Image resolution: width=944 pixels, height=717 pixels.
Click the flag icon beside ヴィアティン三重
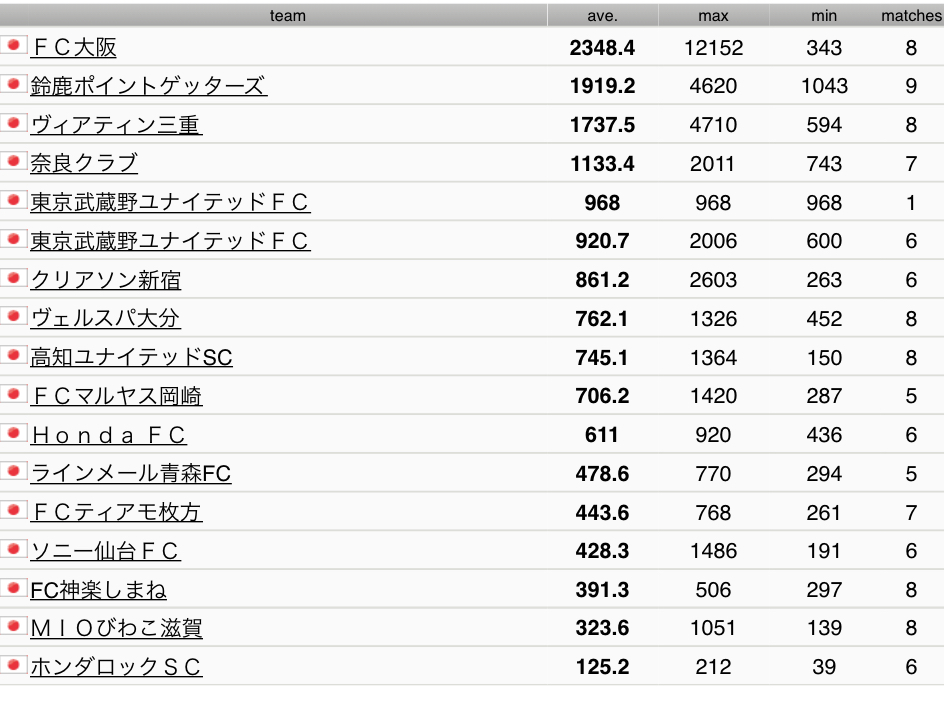[13, 123]
